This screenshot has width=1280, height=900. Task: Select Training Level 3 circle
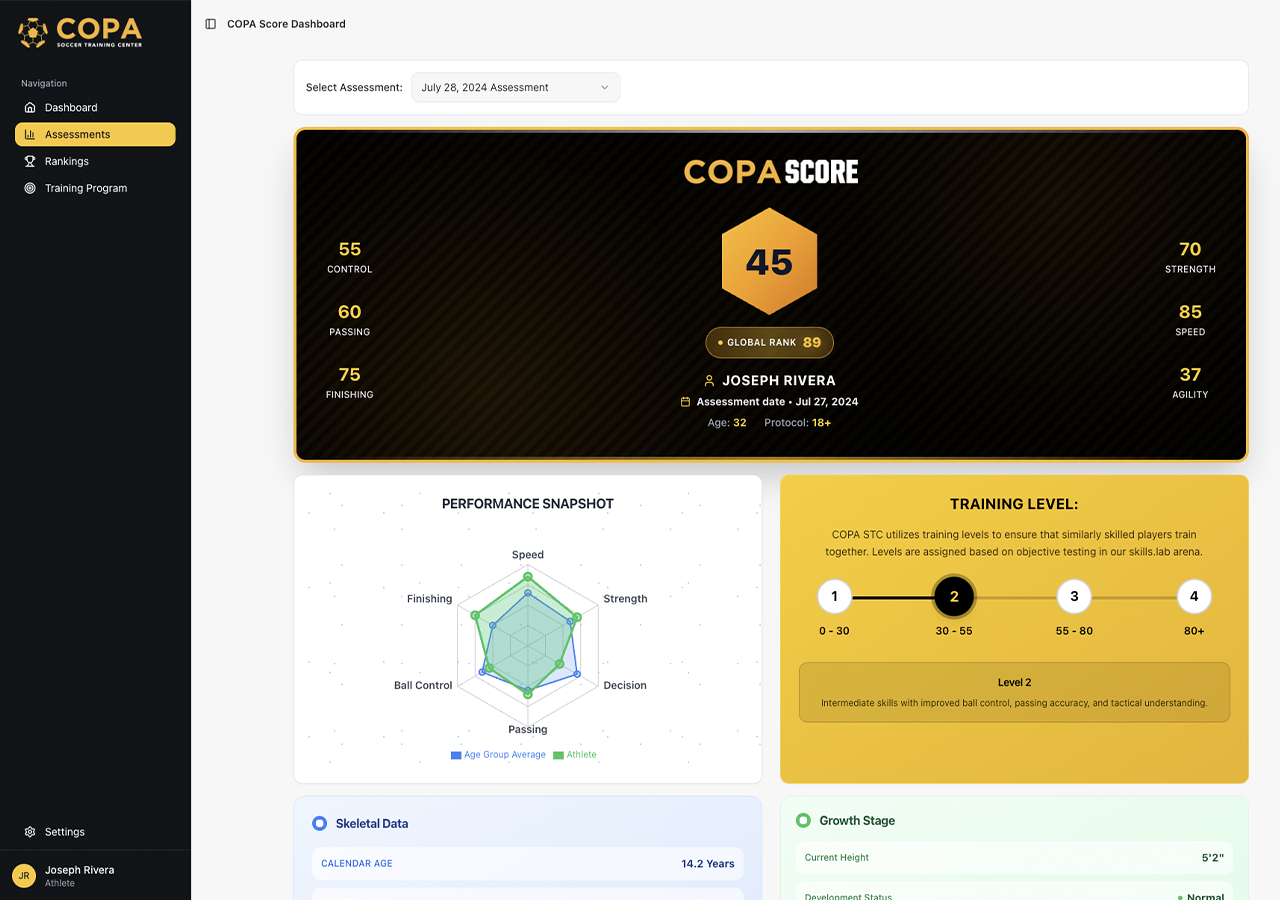tap(1074, 596)
